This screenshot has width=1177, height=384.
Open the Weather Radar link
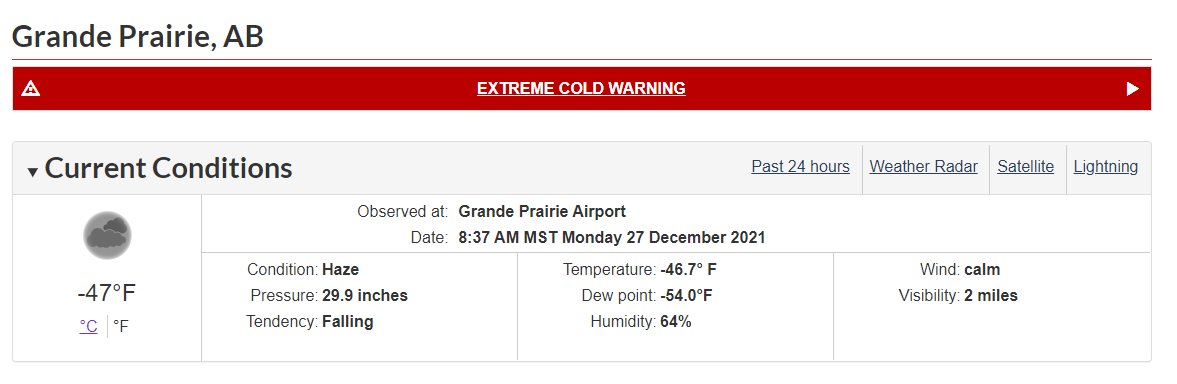coord(923,166)
